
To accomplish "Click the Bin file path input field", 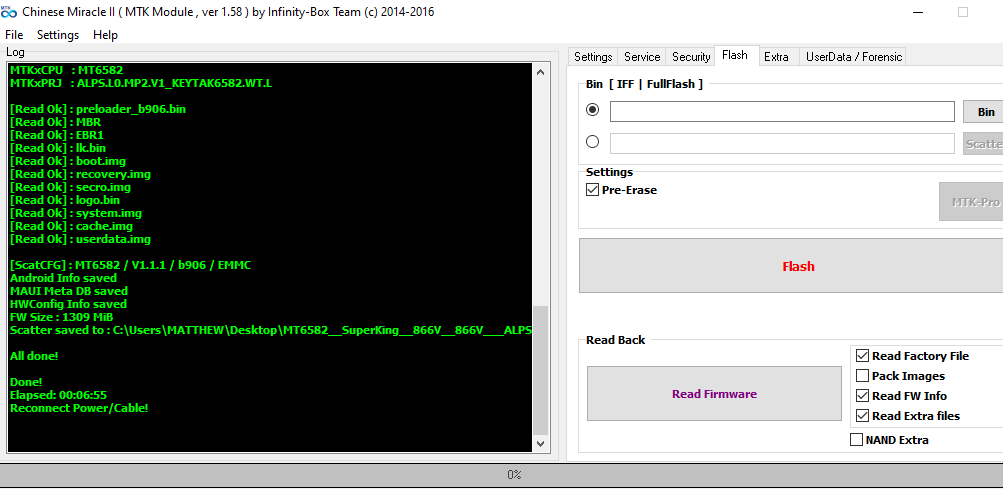I will (x=782, y=111).
